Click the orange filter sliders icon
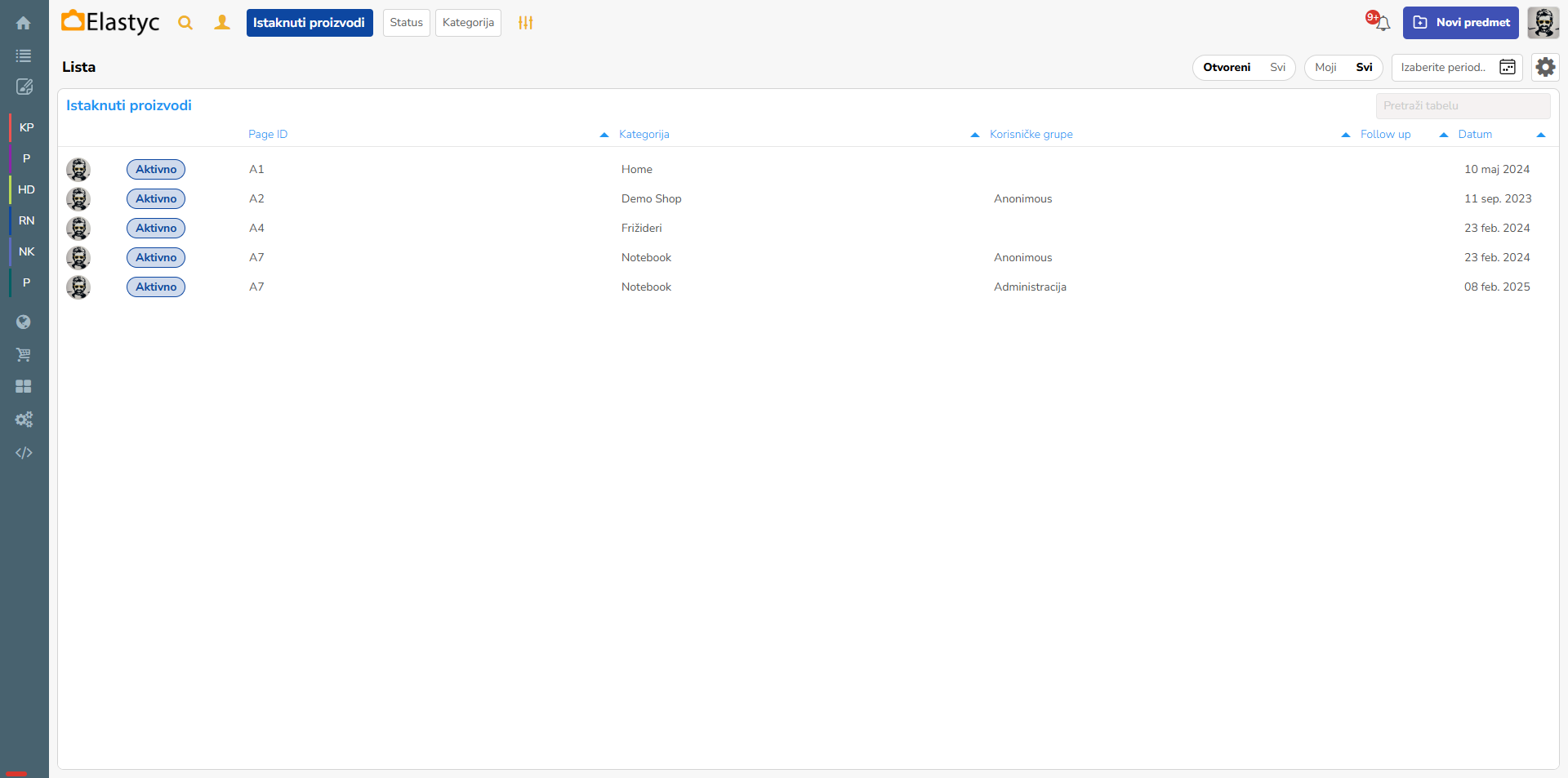The height and width of the screenshot is (778, 1568). click(525, 23)
